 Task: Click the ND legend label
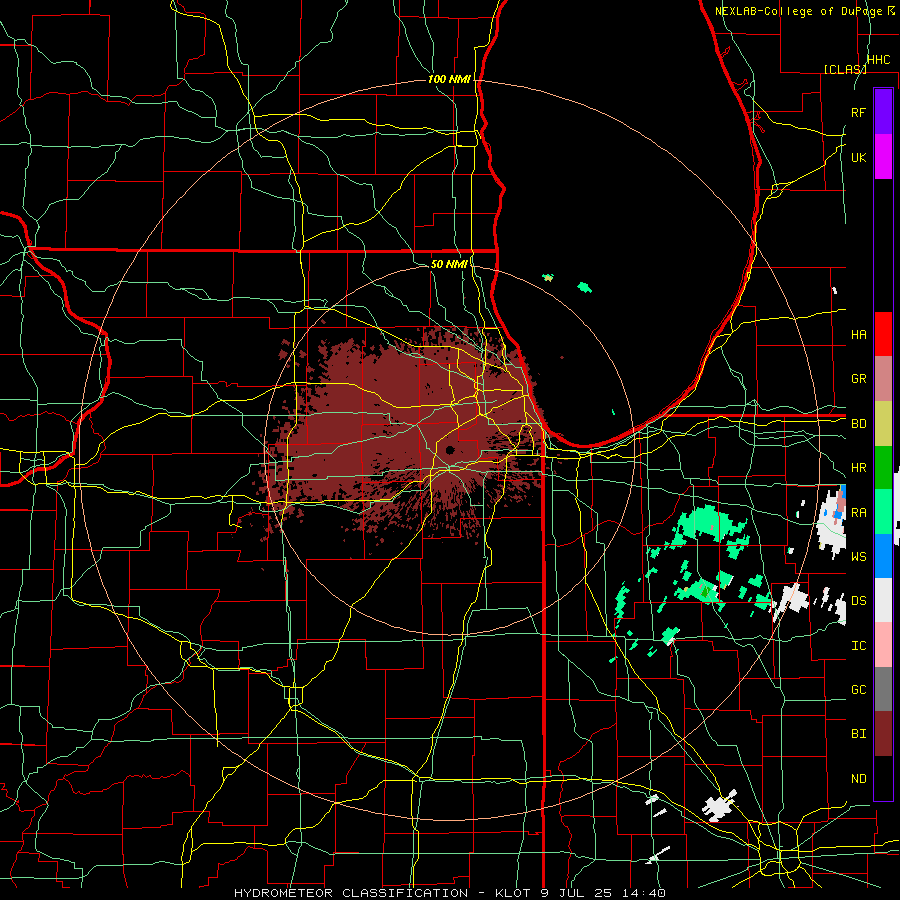coord(859,779)
